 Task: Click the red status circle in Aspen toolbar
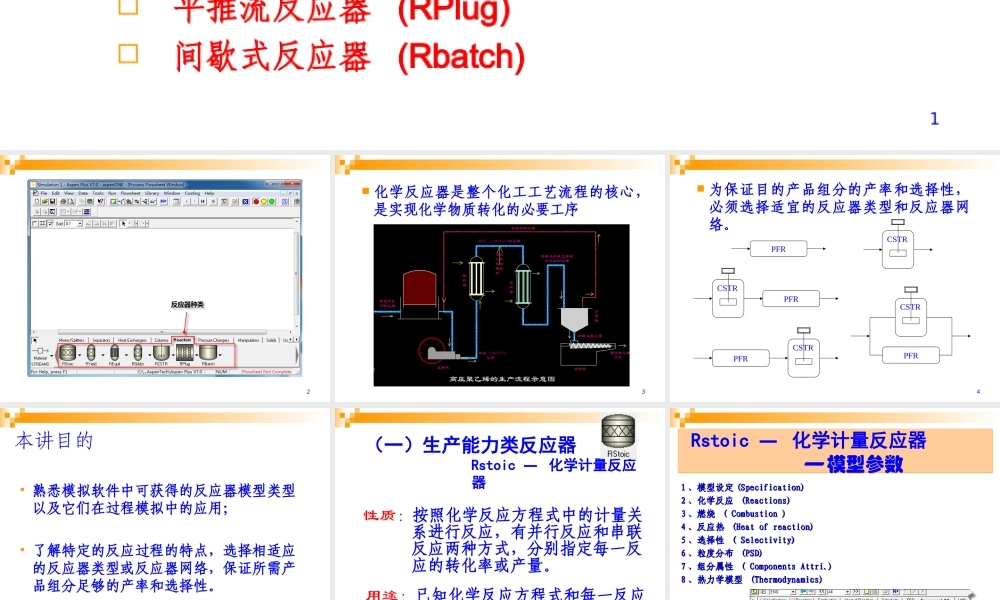pos(256,201)
